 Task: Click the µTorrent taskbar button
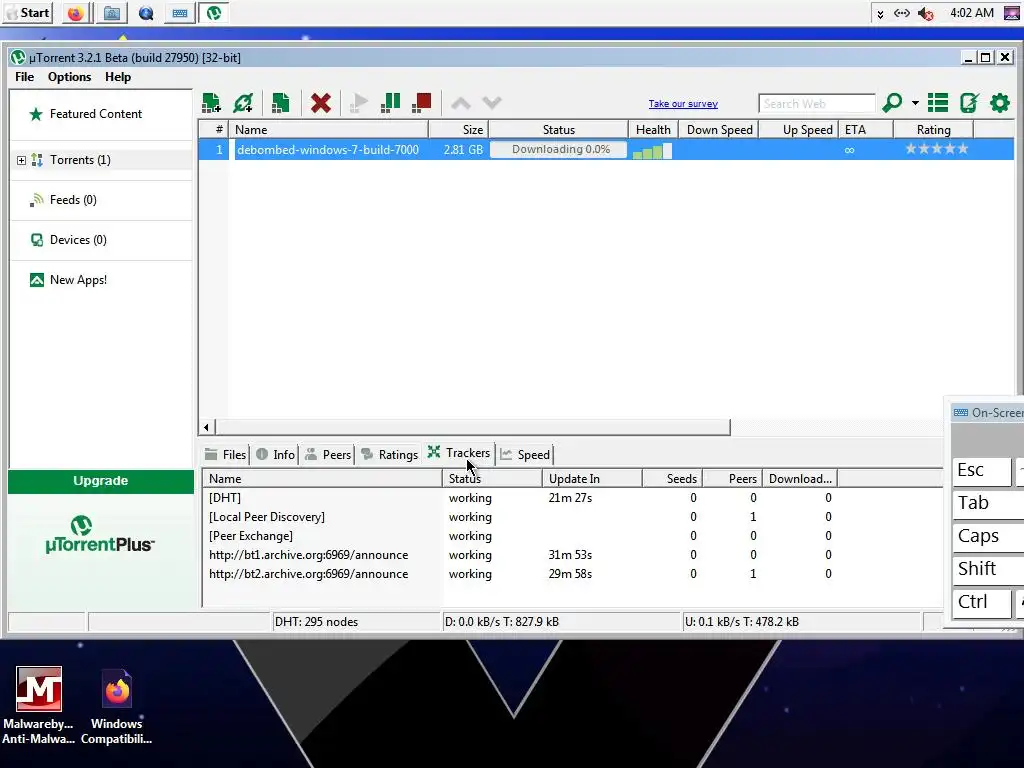[x=214, y=13]
